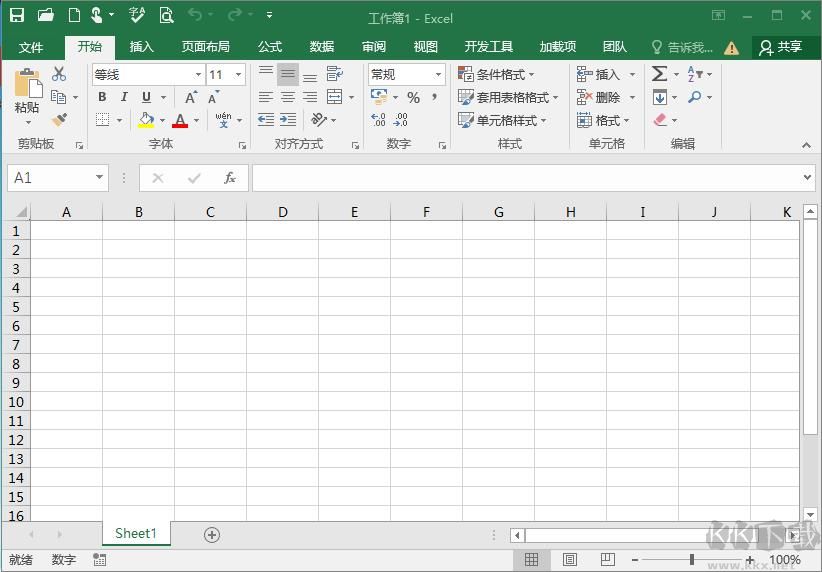822x572 pixels.
Task: Toggle middle align button
Action: click(288, 73)
